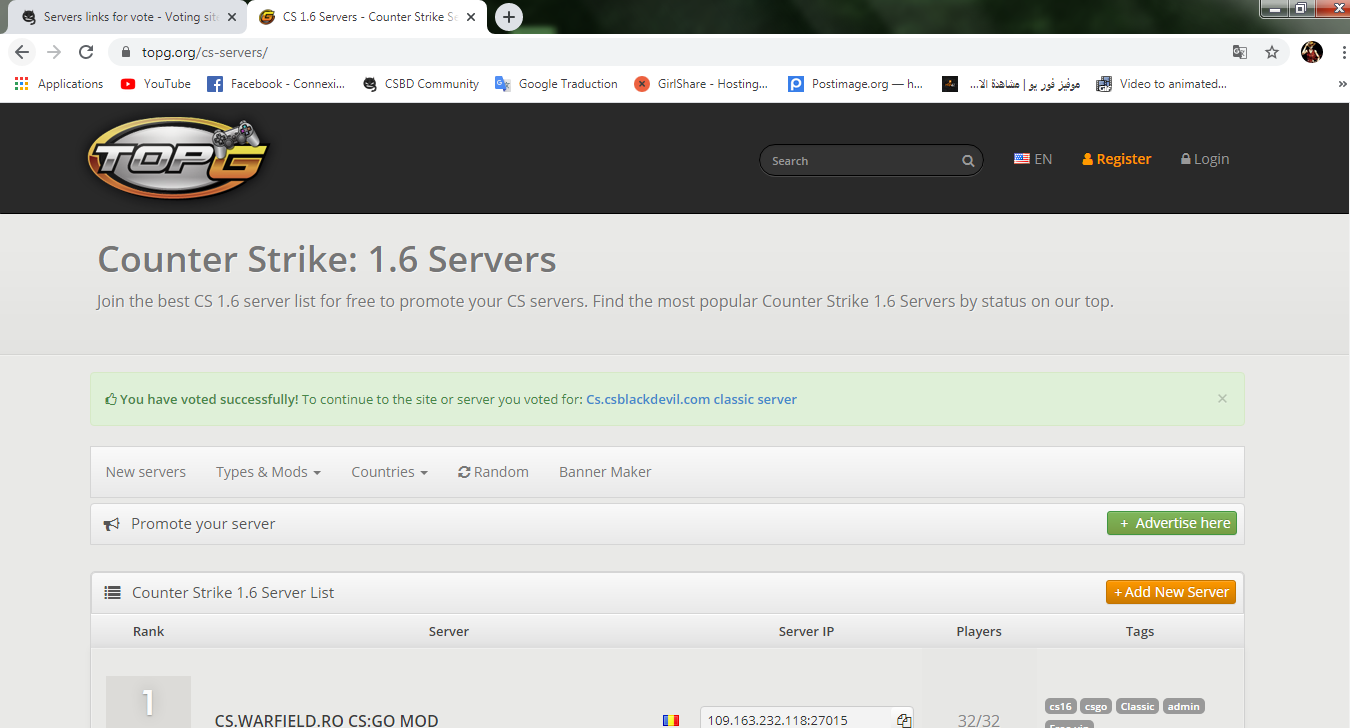Open new tab with plus button
Screen dimensions: 1350x728
[x=509, y=17]
